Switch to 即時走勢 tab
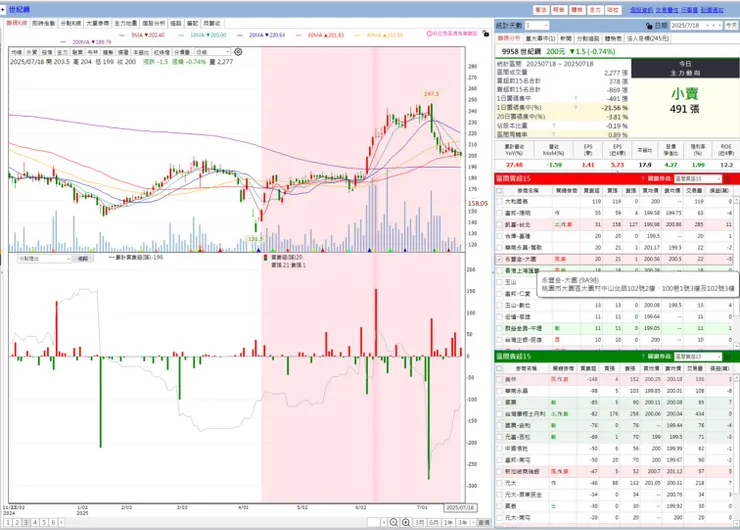Screen dimensions: 740x530 44,23
